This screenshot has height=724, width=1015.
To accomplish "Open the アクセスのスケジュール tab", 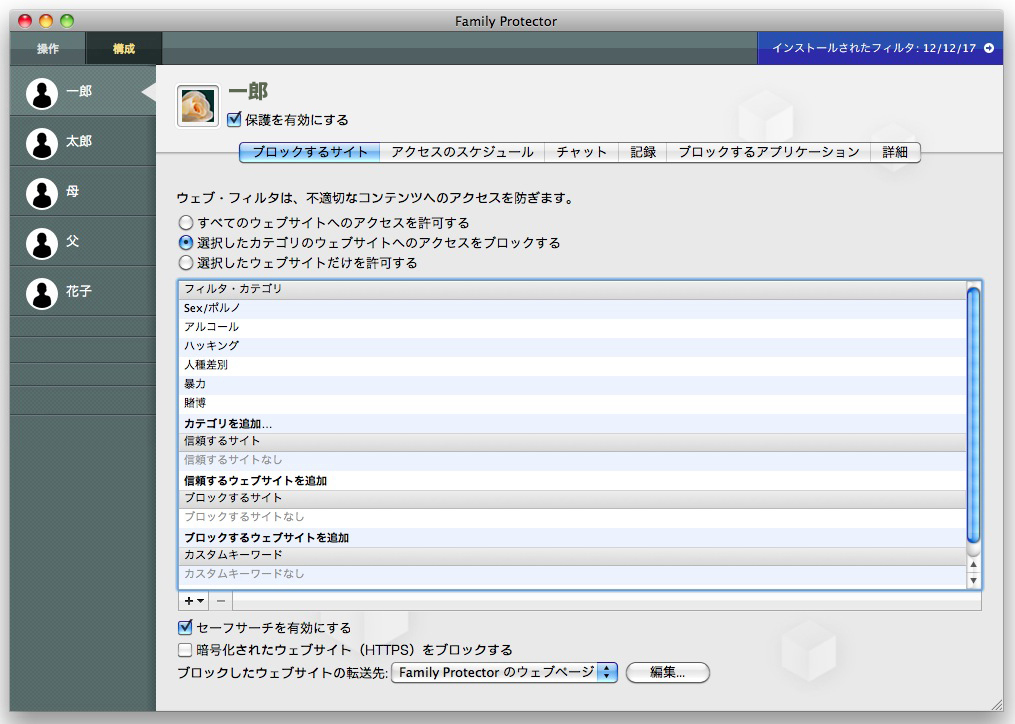I will pos(462,152).
